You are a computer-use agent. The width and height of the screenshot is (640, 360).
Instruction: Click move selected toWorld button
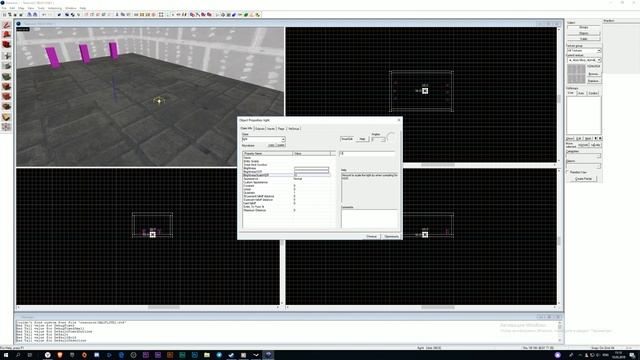coord(584,145)
